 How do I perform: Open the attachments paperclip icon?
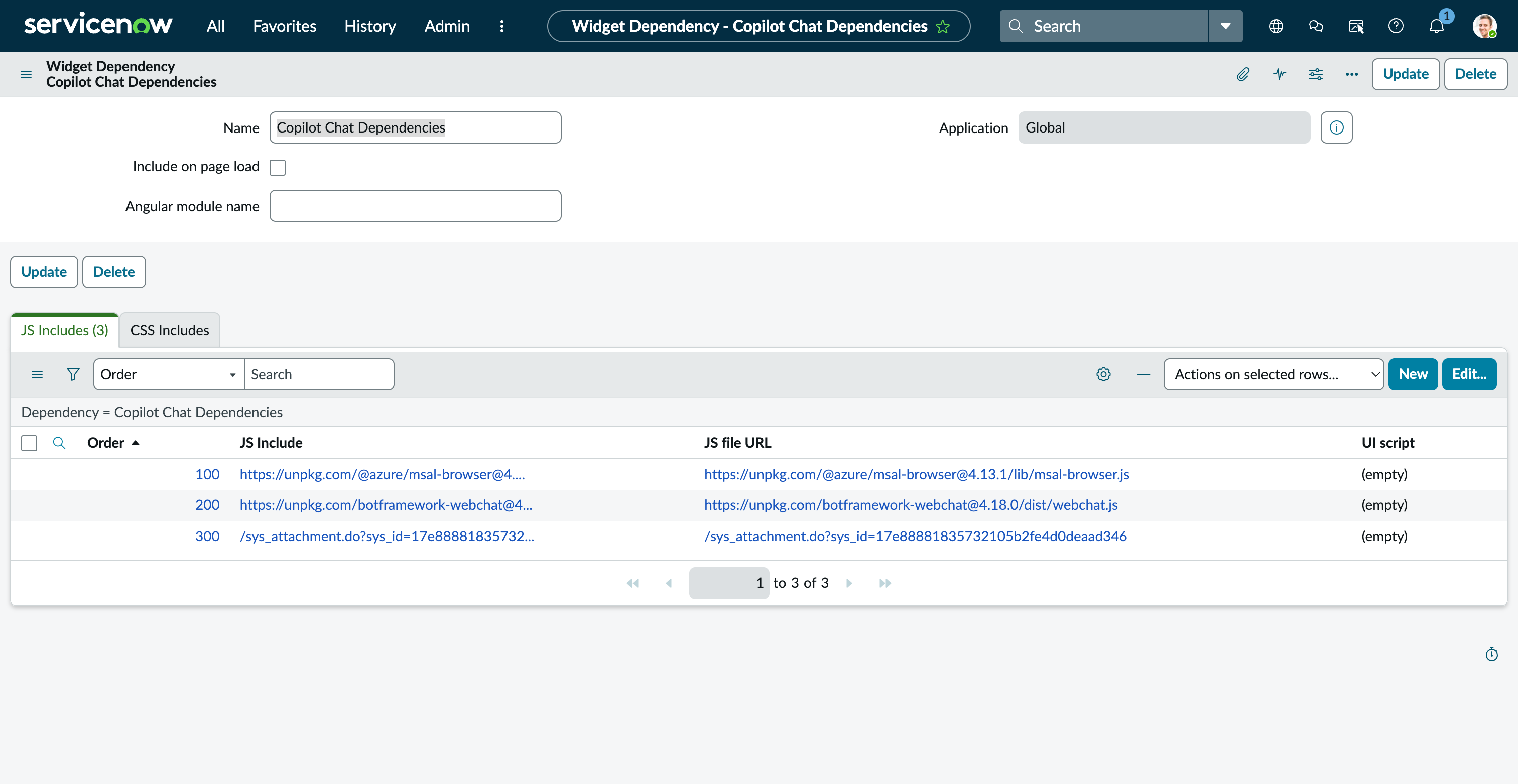coord(1243,74)
